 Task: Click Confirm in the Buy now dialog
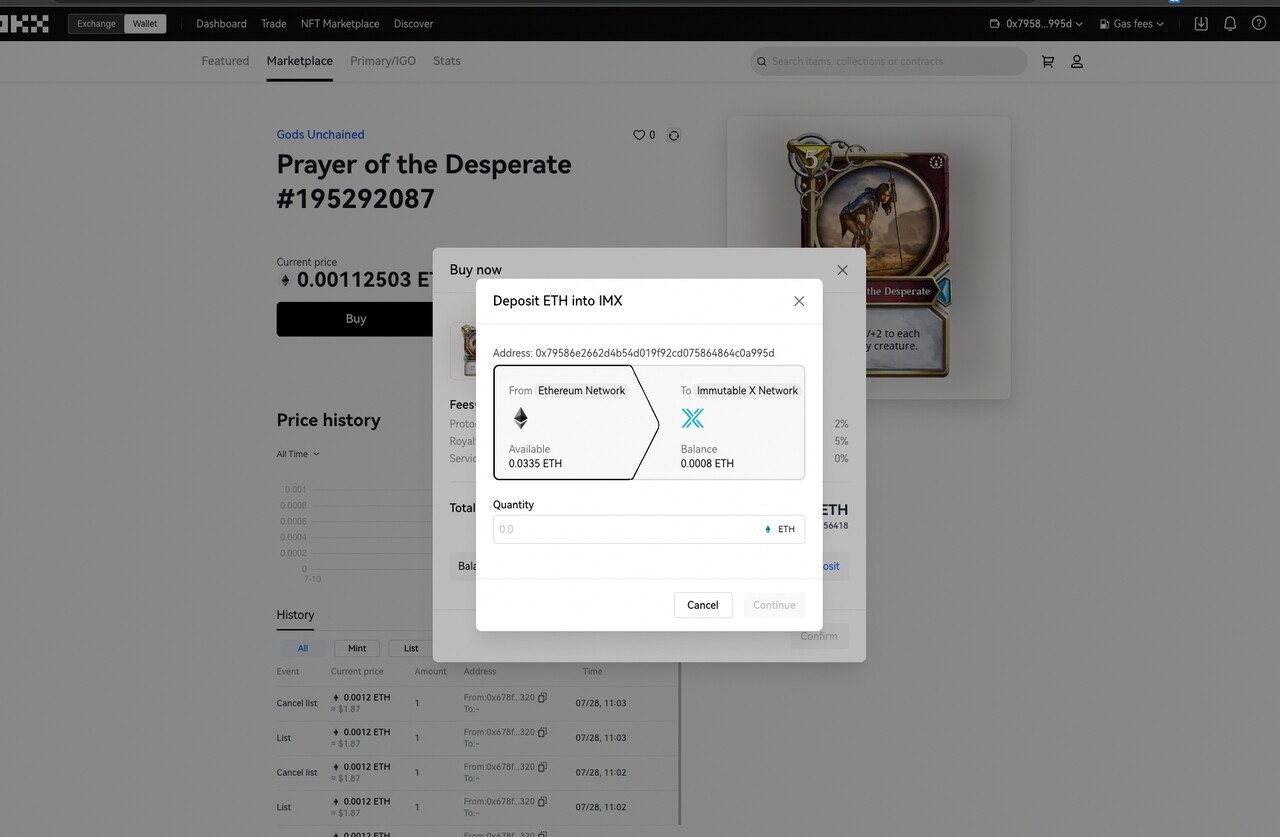point(819,636)
